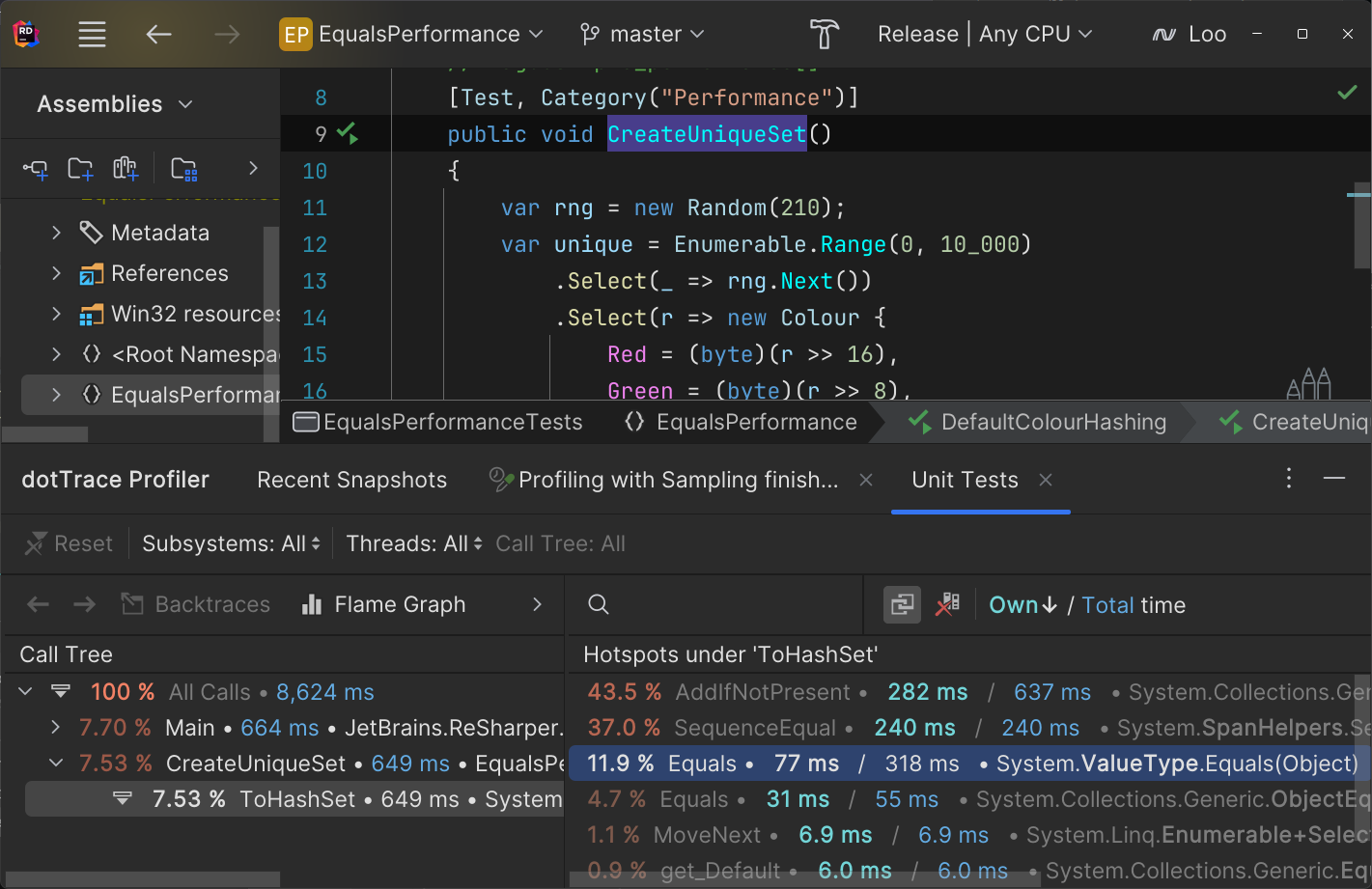Click the add folder icon in Assemblies
The image size is (1372, 889).
point(80,169)
